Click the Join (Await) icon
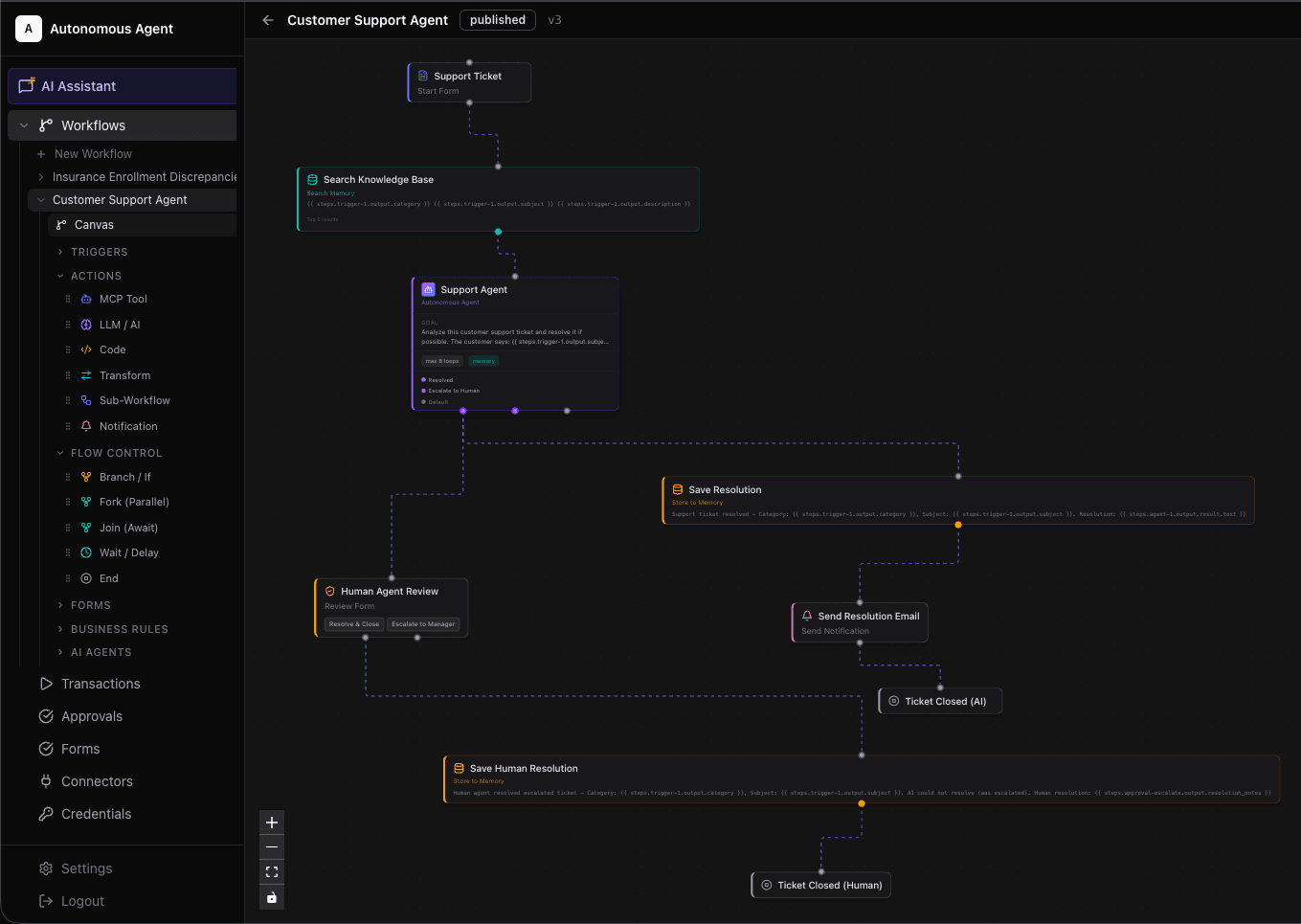Image resolution: width=1301 pixels, height=924 pixels. click(86, 528)
